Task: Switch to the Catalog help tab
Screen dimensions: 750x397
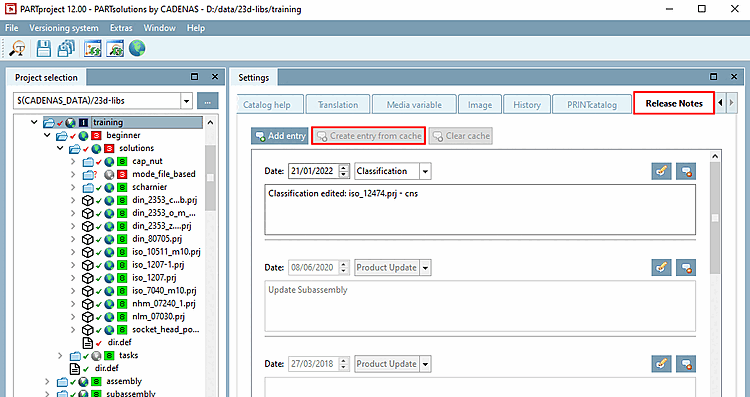Action: [x=270, y=105]
